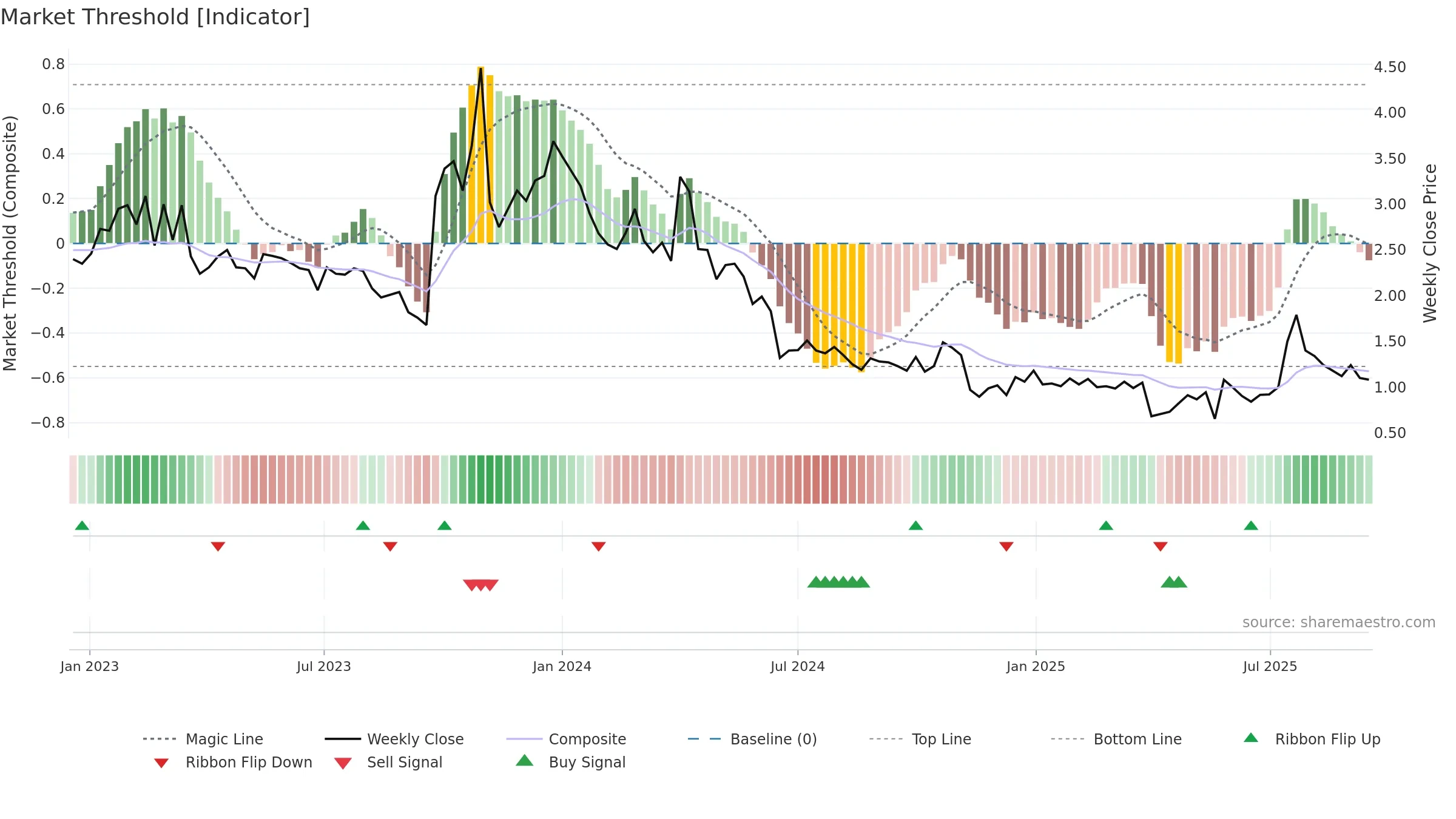
Task: Click the red triangle icon beside Ribbon Flip Down
Action: [161, 763]
